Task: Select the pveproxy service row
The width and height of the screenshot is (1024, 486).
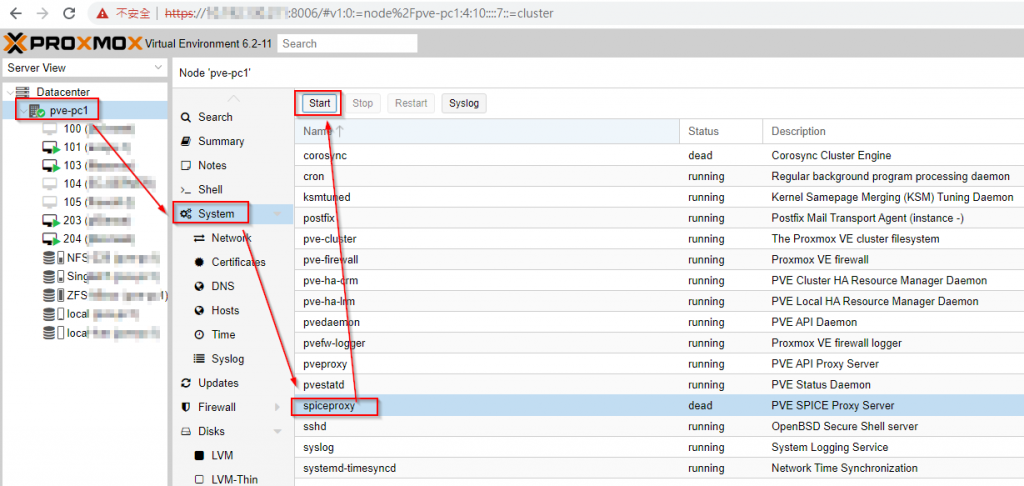Action: coord(659,364)
